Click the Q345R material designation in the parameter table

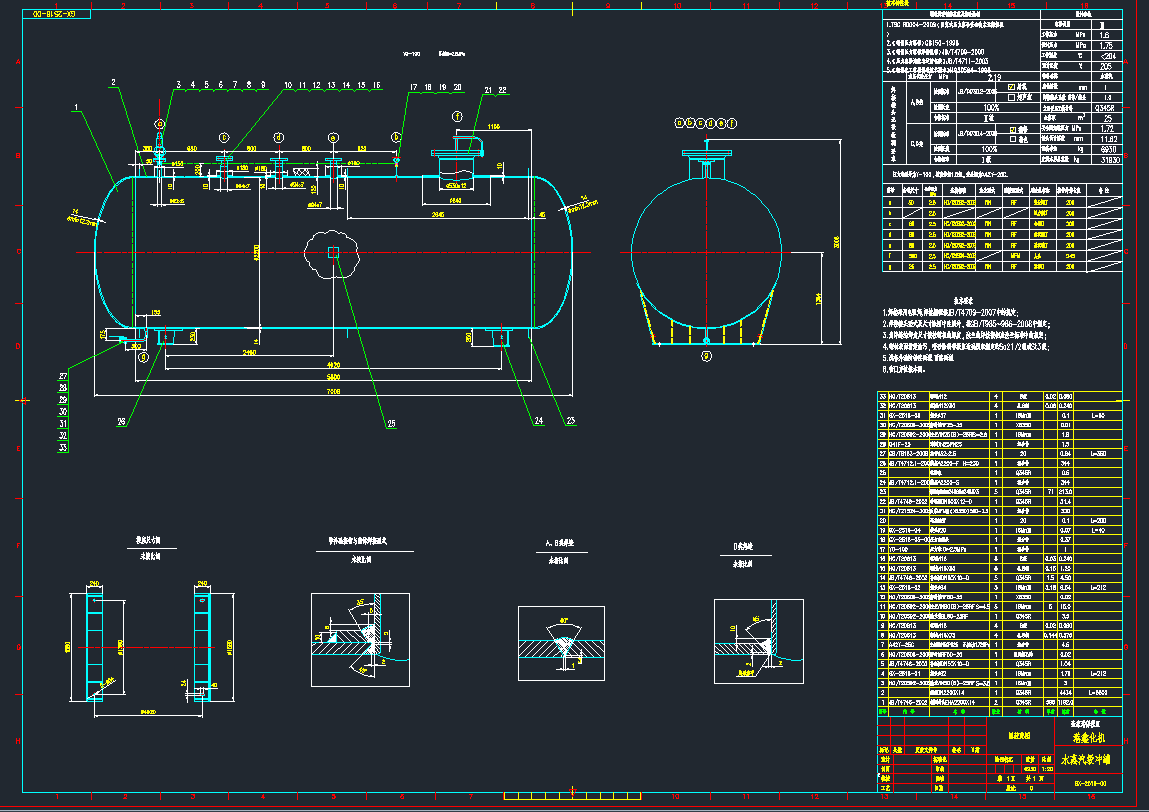(1107, 107)
